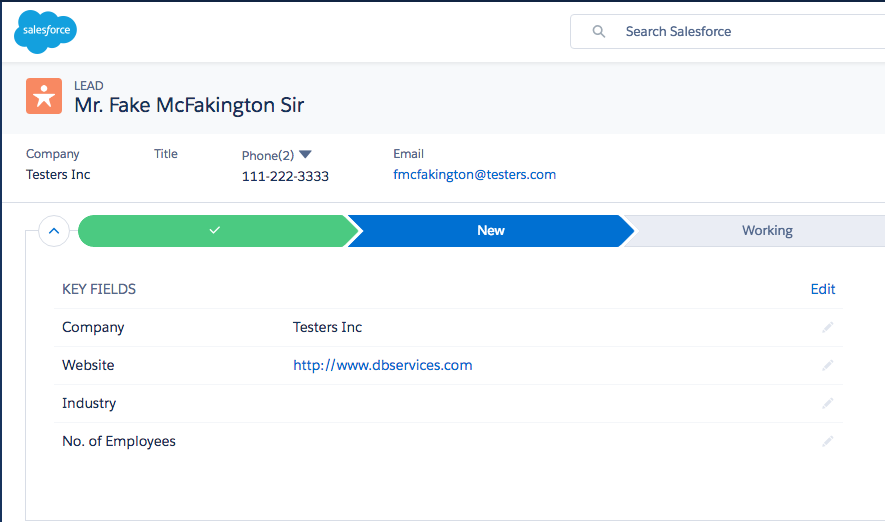
Task: Collapse the path key fields panel
Action: click(x=54, y=231)
